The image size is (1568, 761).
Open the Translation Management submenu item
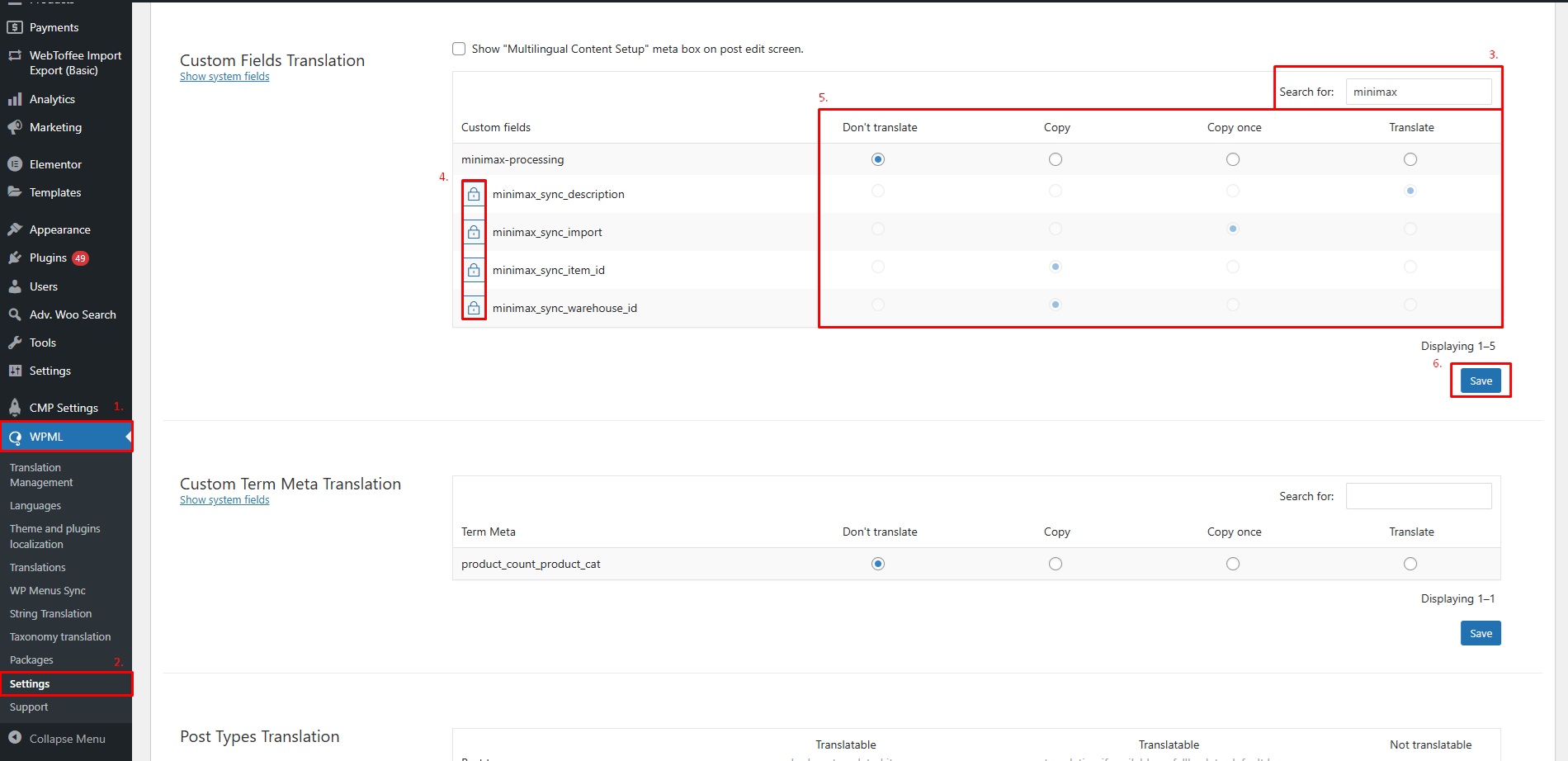tap(41, 475)
